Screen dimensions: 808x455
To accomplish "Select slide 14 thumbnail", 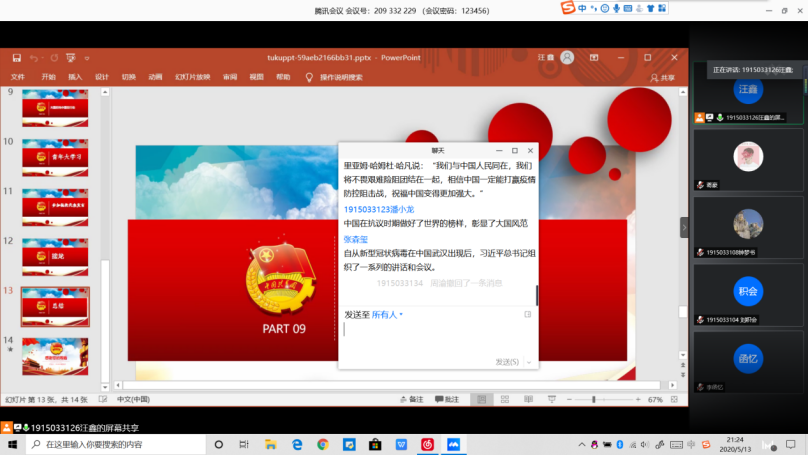I will coord(55,356).
